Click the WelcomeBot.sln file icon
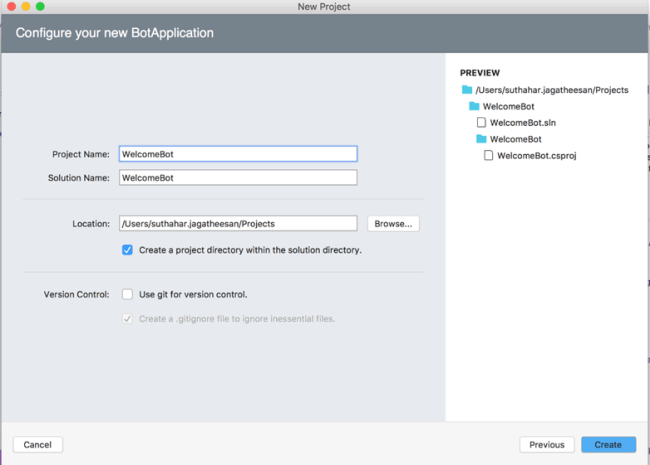The height and width of the screenshot is (465, 650). click(x=481, y=122)
